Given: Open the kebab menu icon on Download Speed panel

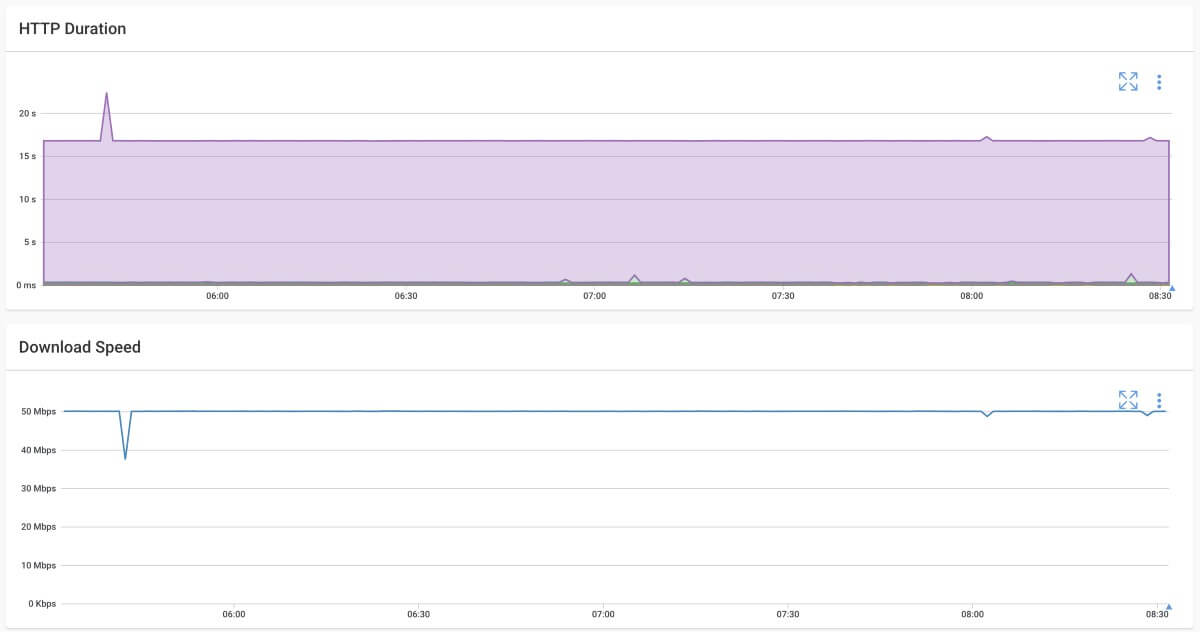Looking at the screenshot, I should (1158, 399).
